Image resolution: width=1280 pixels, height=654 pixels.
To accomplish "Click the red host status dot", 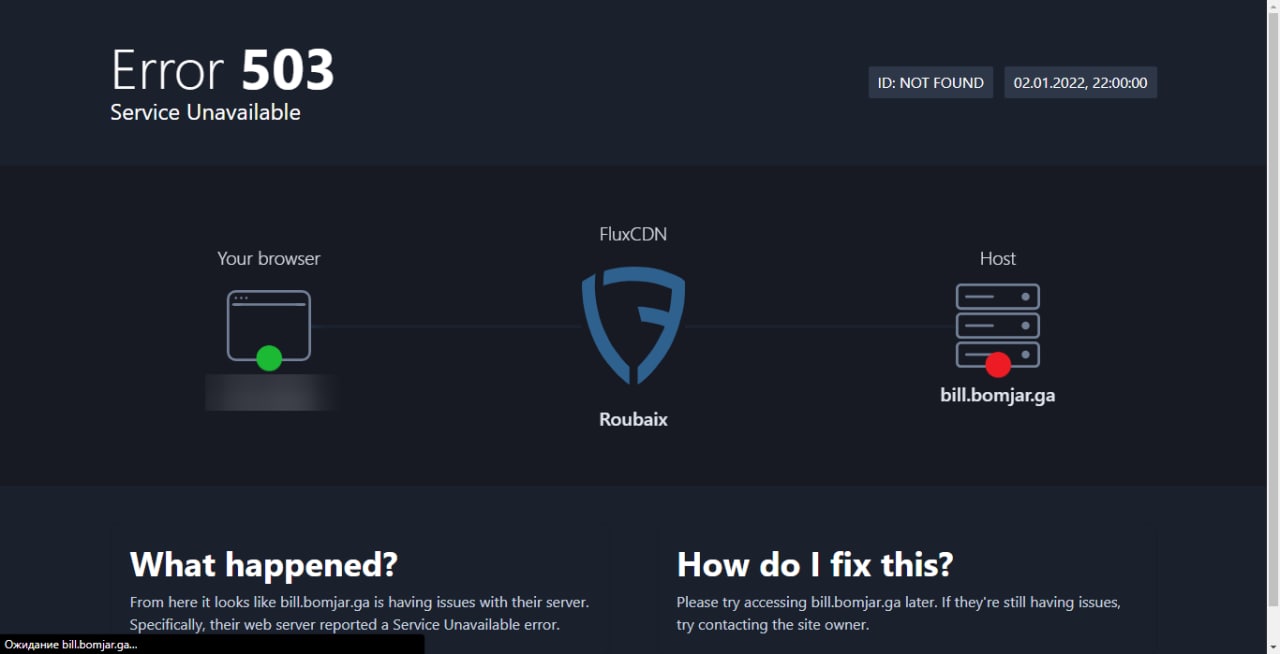I will (x=997, y=364).
